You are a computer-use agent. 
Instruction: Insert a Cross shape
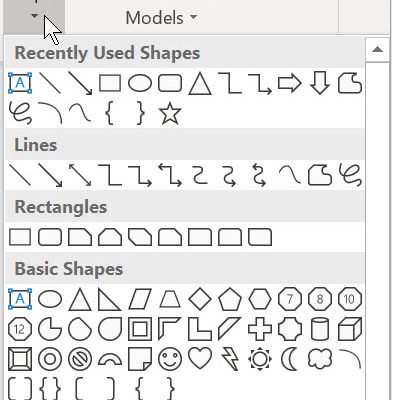260,329
